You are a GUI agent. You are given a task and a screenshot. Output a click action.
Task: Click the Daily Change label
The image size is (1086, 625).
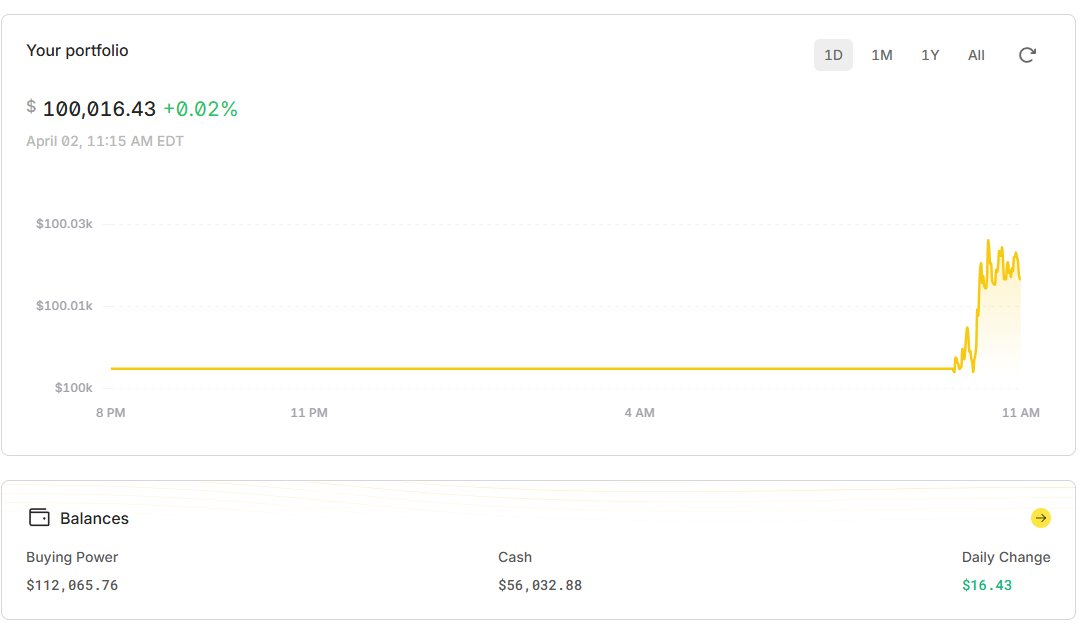coord(1006,557)
